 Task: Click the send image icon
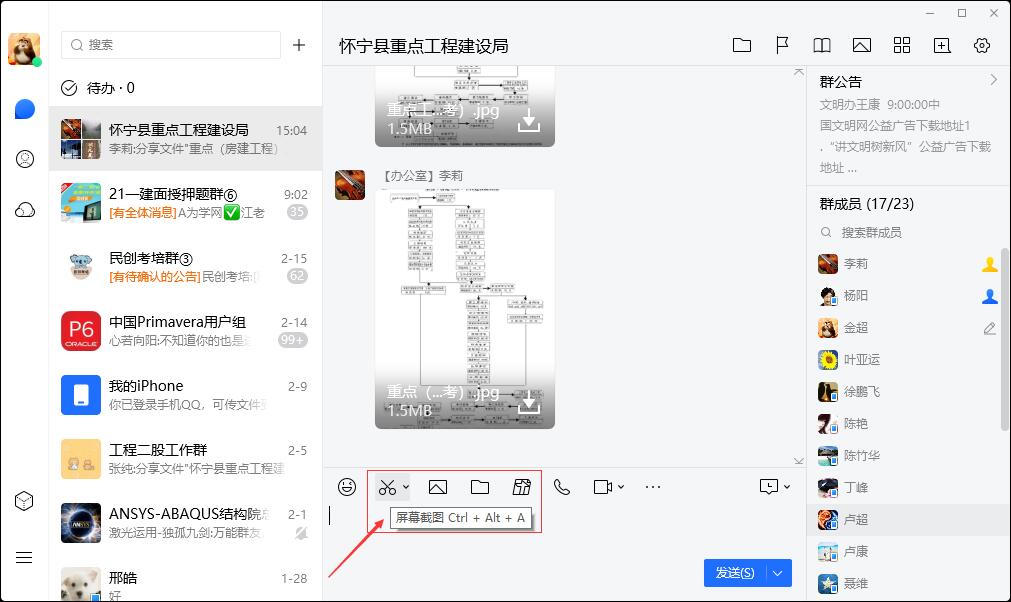coord(437,487)
